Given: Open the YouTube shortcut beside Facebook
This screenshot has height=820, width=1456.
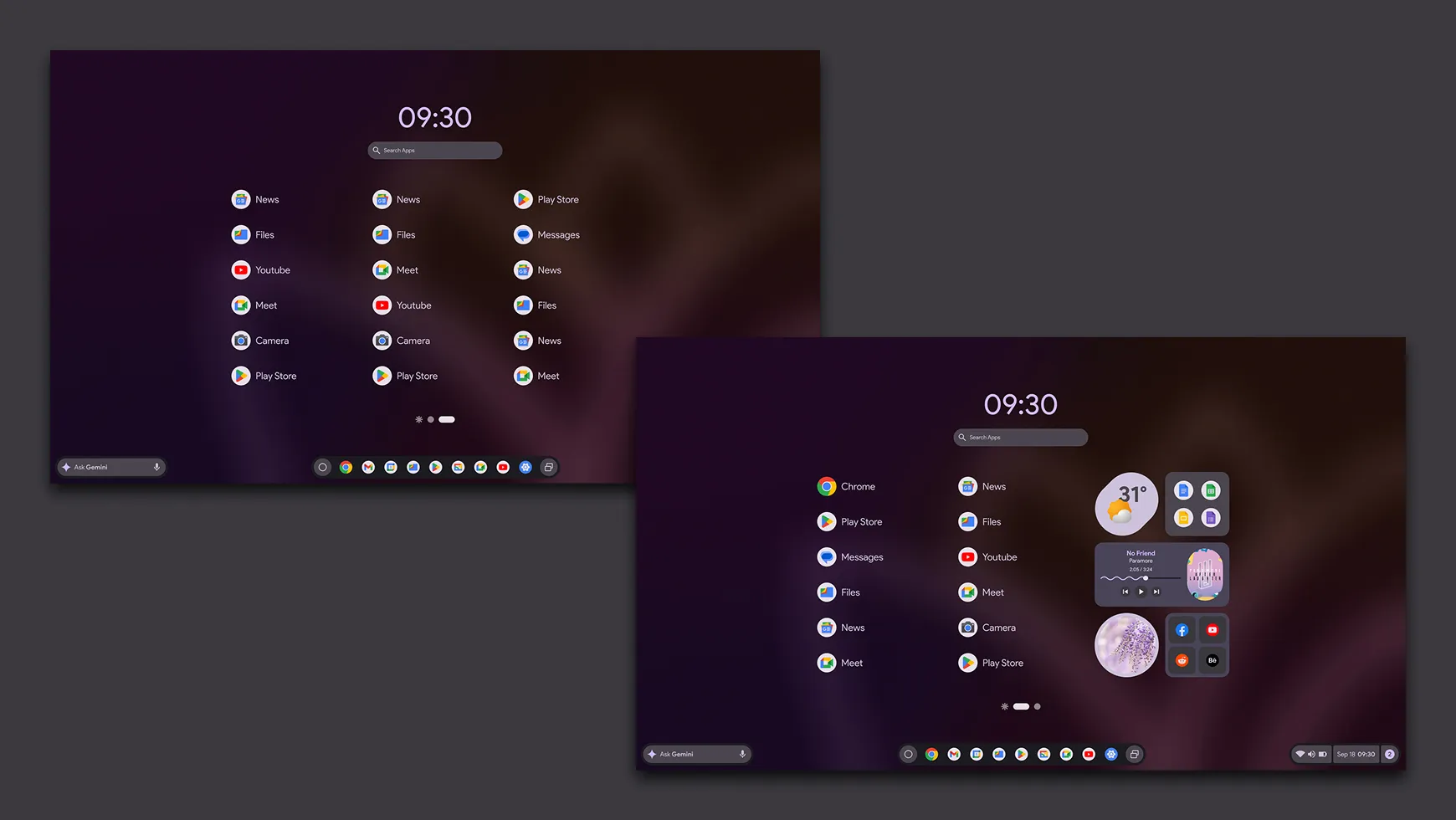Looking at the screenshot, I should tap(1212, 630).
